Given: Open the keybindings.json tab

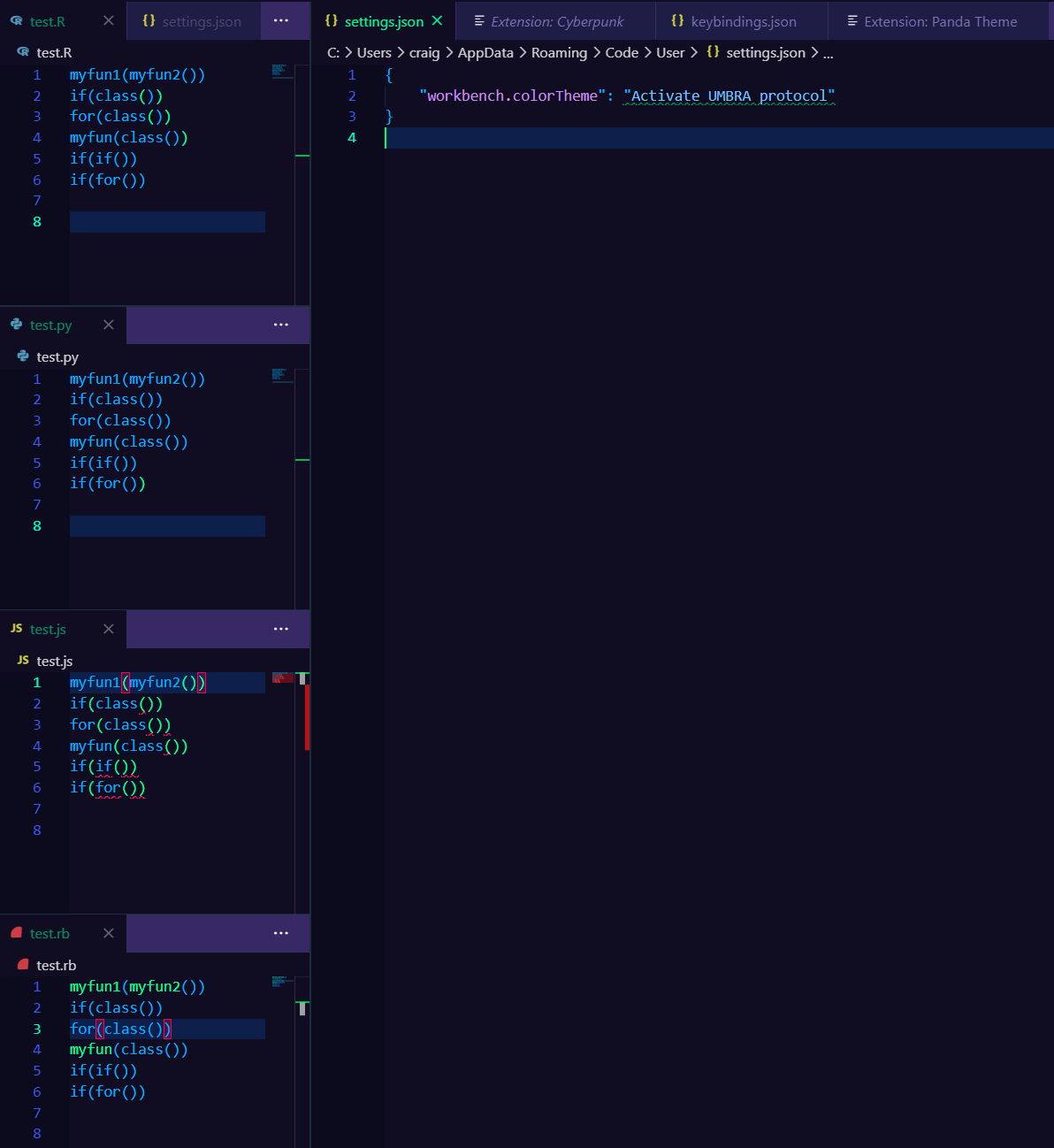Looking at the screenshot, I should click(743, 21).
